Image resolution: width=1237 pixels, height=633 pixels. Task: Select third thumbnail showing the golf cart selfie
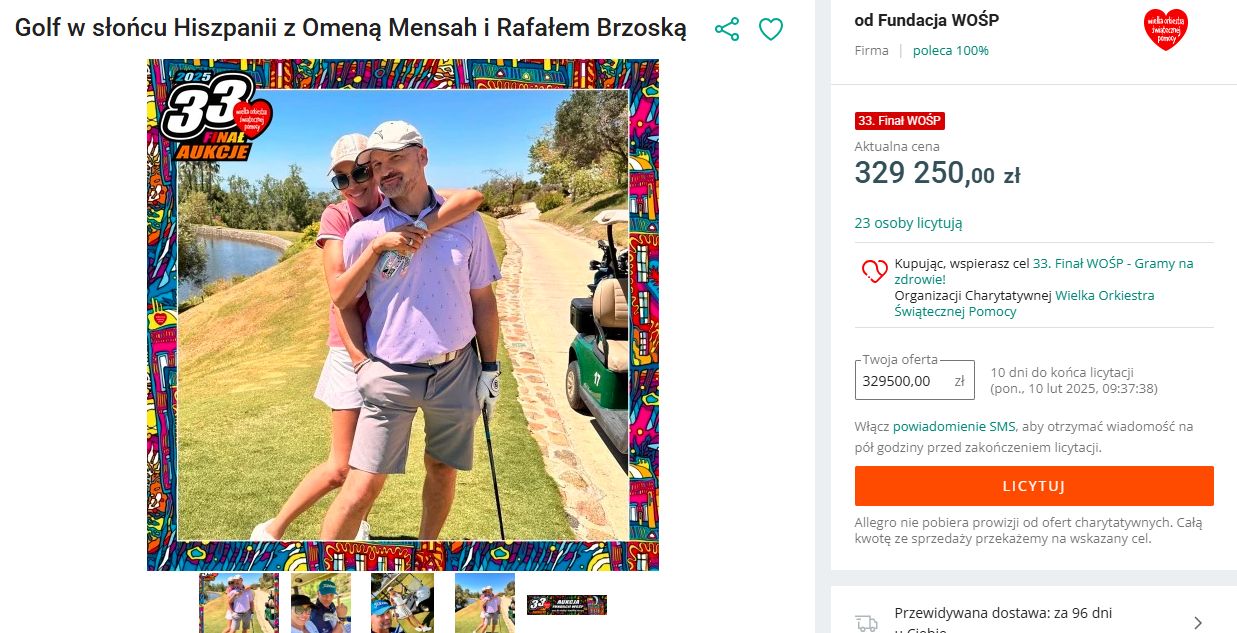[402, 603]
